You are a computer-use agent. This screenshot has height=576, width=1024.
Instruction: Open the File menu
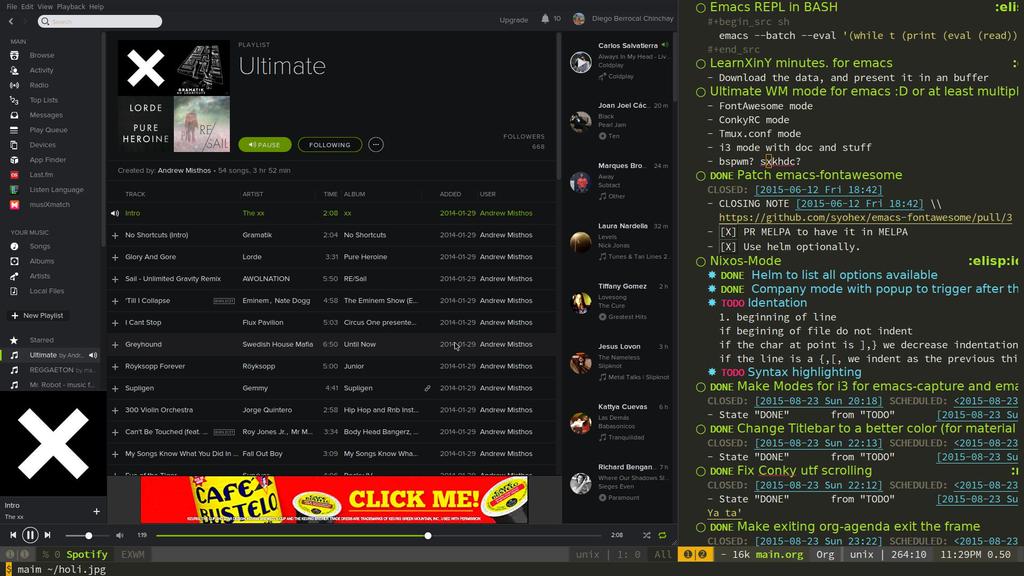click(11, 7)
